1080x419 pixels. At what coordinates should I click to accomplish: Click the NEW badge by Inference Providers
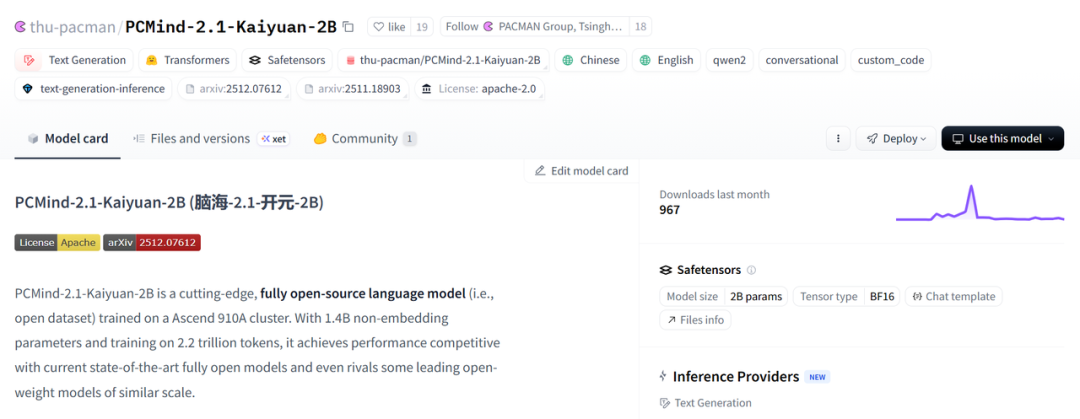point(818,377)
